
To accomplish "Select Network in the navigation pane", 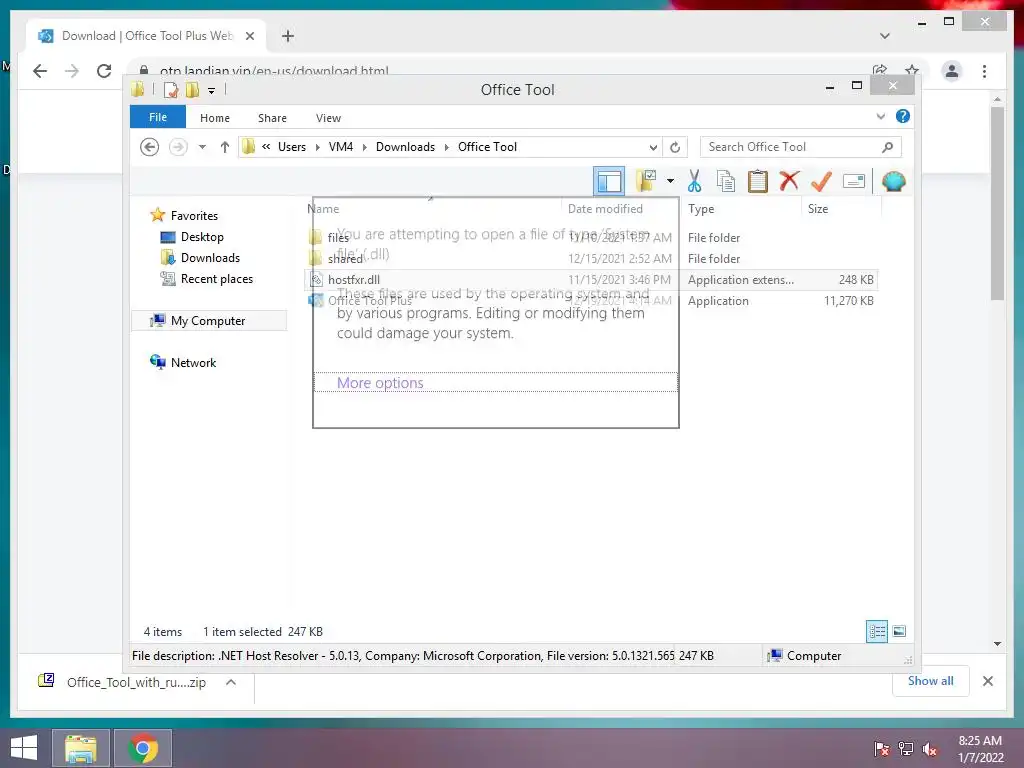I will 193,362.
